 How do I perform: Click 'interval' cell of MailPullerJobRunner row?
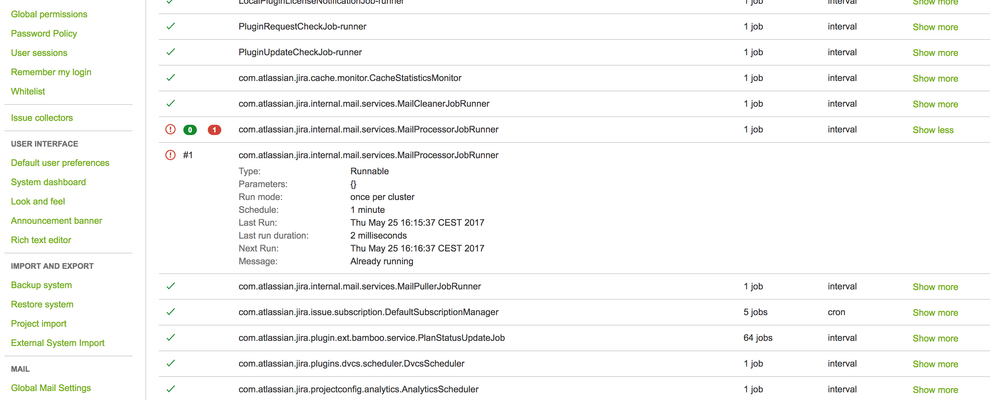842,287
